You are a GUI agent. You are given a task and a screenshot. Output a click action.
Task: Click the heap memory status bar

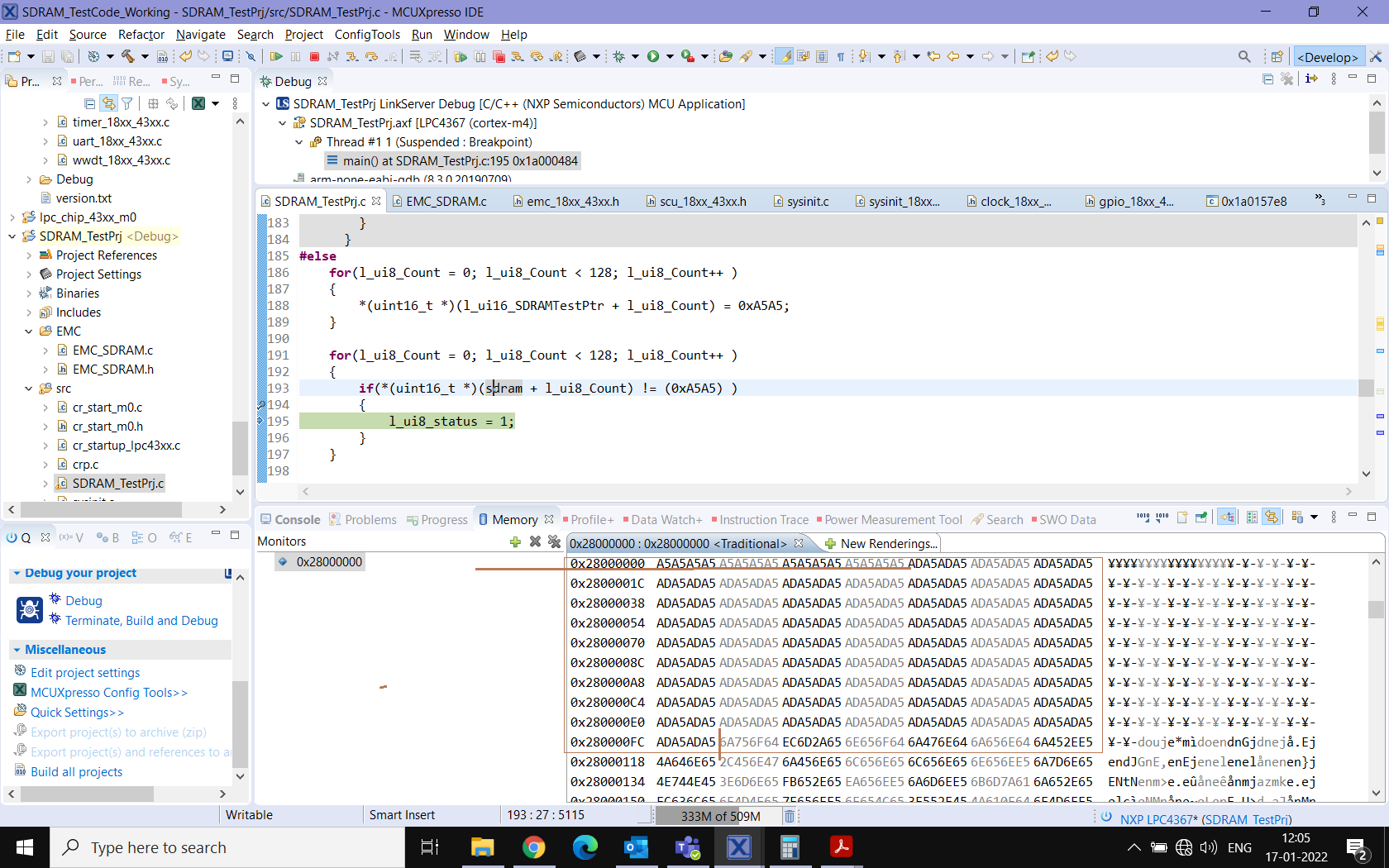(719, 816)
